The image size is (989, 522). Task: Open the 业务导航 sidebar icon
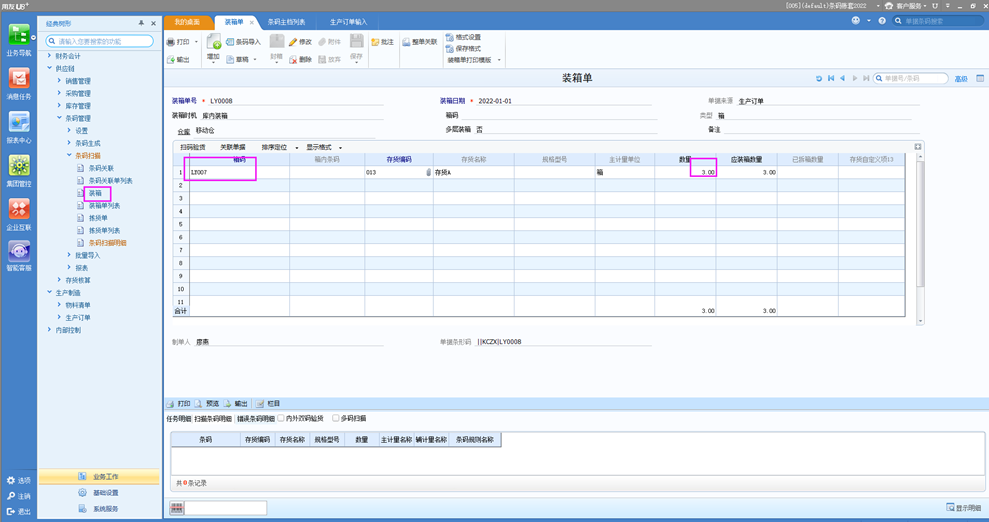click(19, 35)
